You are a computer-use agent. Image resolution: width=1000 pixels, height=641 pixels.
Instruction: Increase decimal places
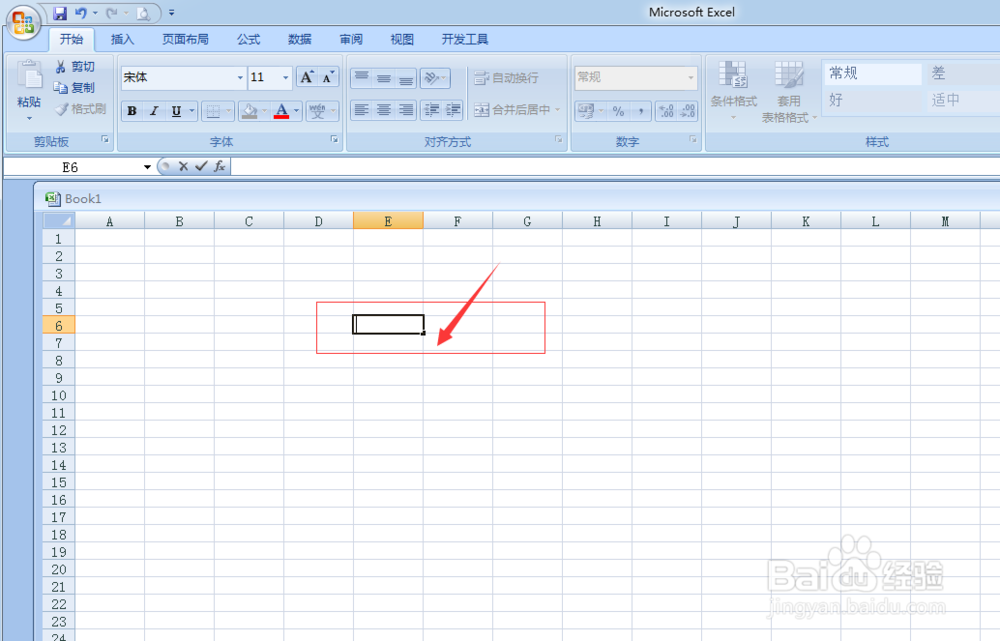[666, 111]
